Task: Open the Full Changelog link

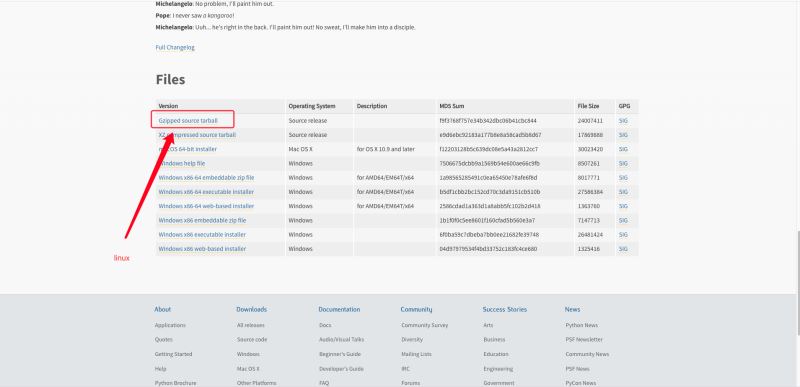Action: [x=175, y=47]
